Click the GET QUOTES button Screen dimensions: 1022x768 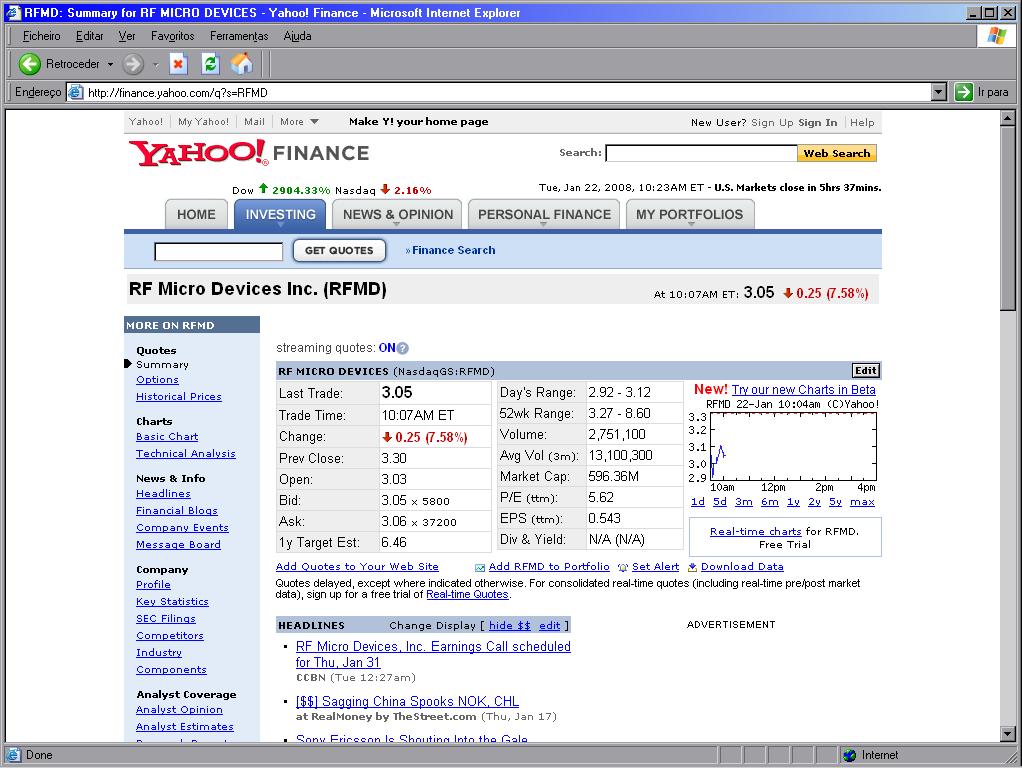click(339, 250)
